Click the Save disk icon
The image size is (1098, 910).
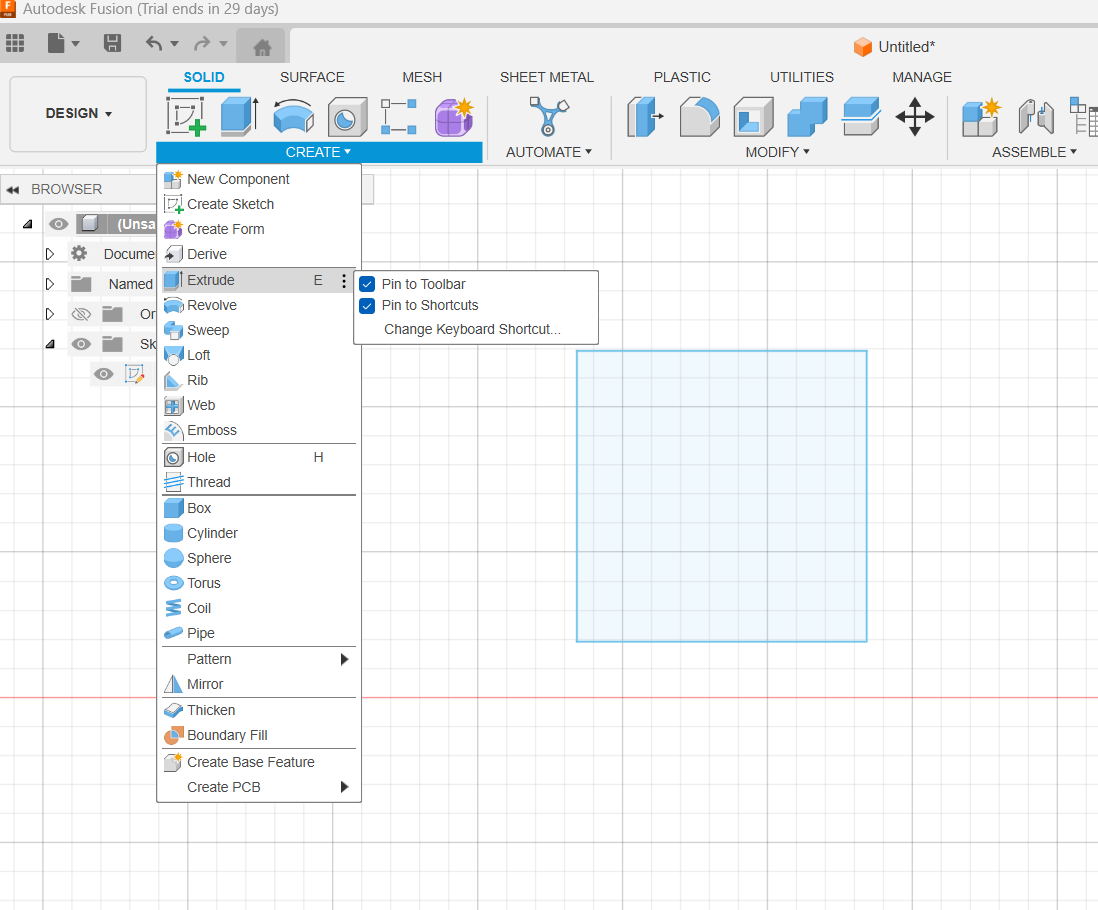112,43
